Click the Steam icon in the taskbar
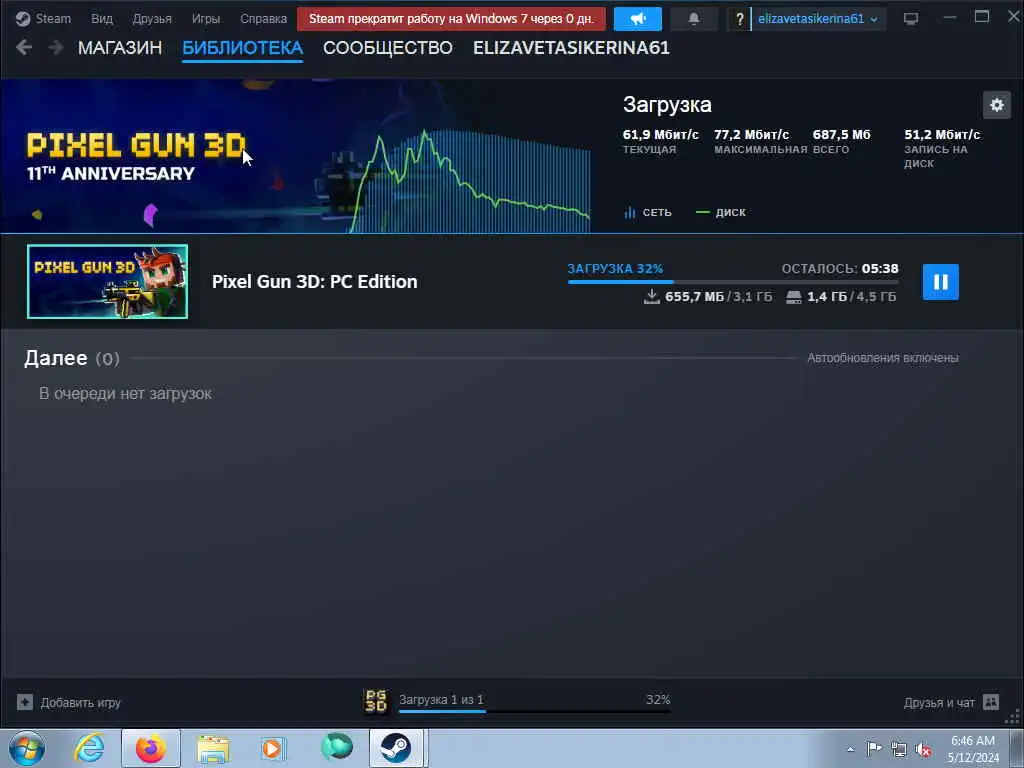This screenshot has width=1024, height=768. [396, 748]
